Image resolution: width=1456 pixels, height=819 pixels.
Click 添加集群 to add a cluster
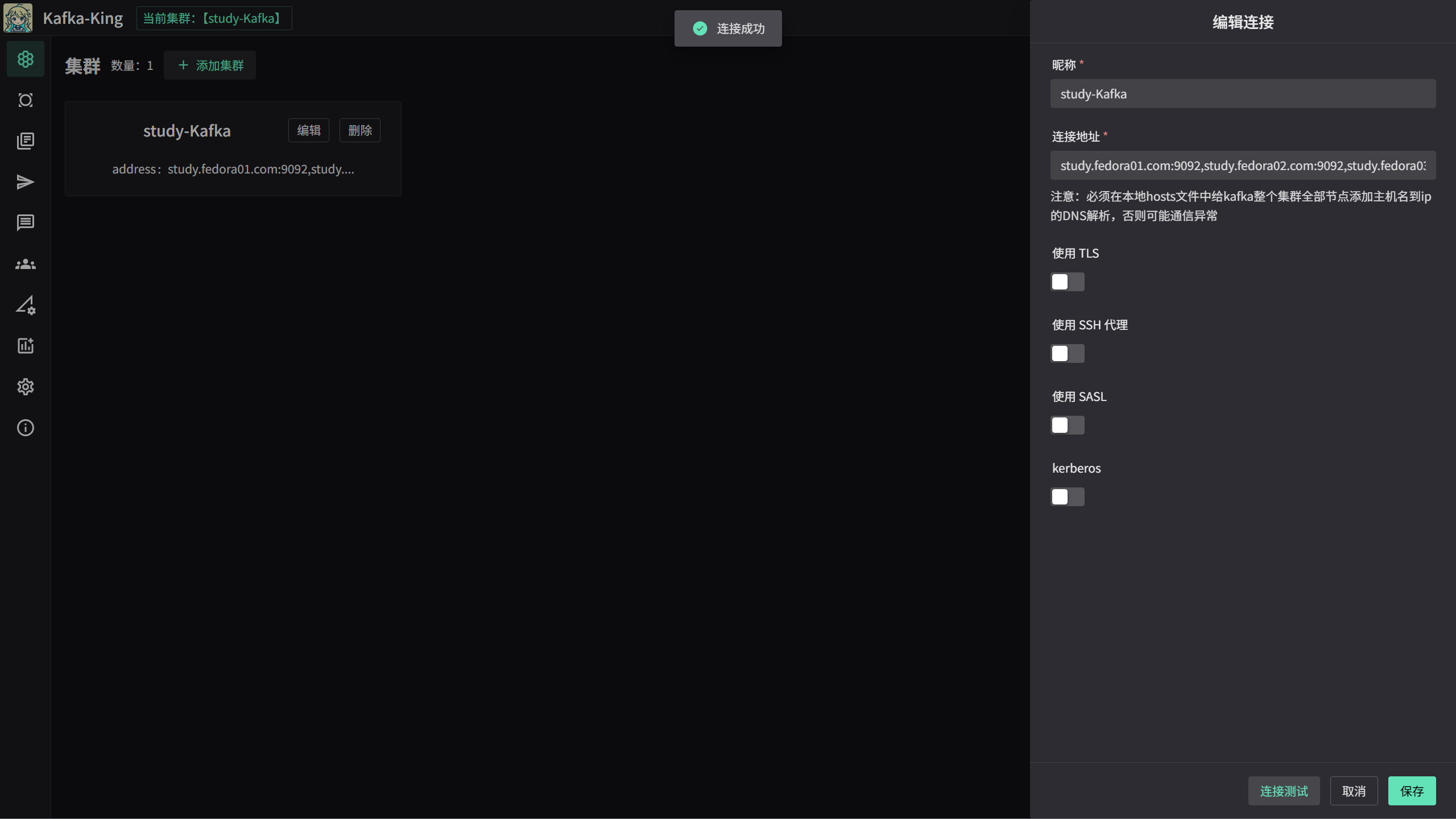(209, 65)
